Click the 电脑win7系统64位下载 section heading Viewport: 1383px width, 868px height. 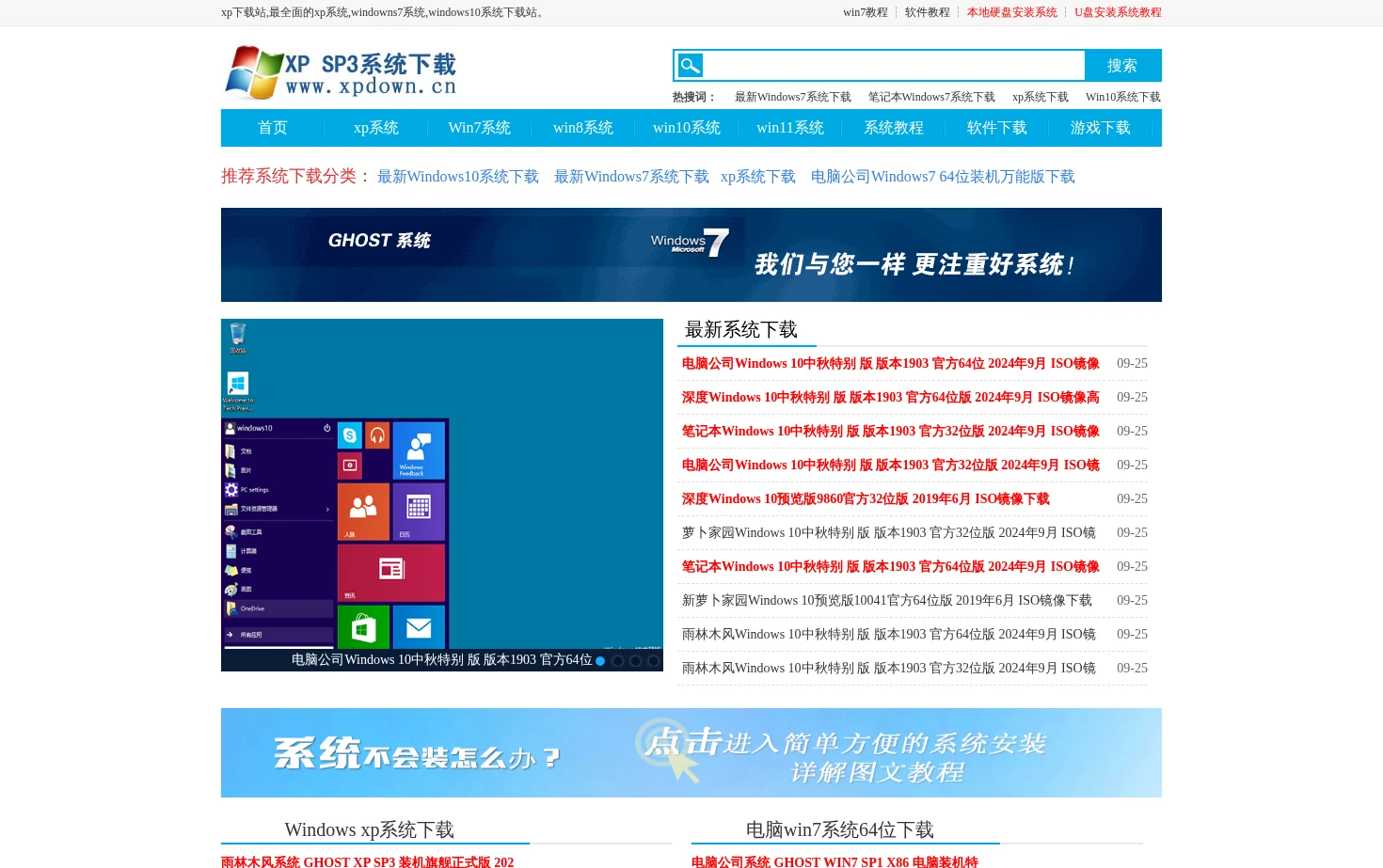[x=840, y=829]
